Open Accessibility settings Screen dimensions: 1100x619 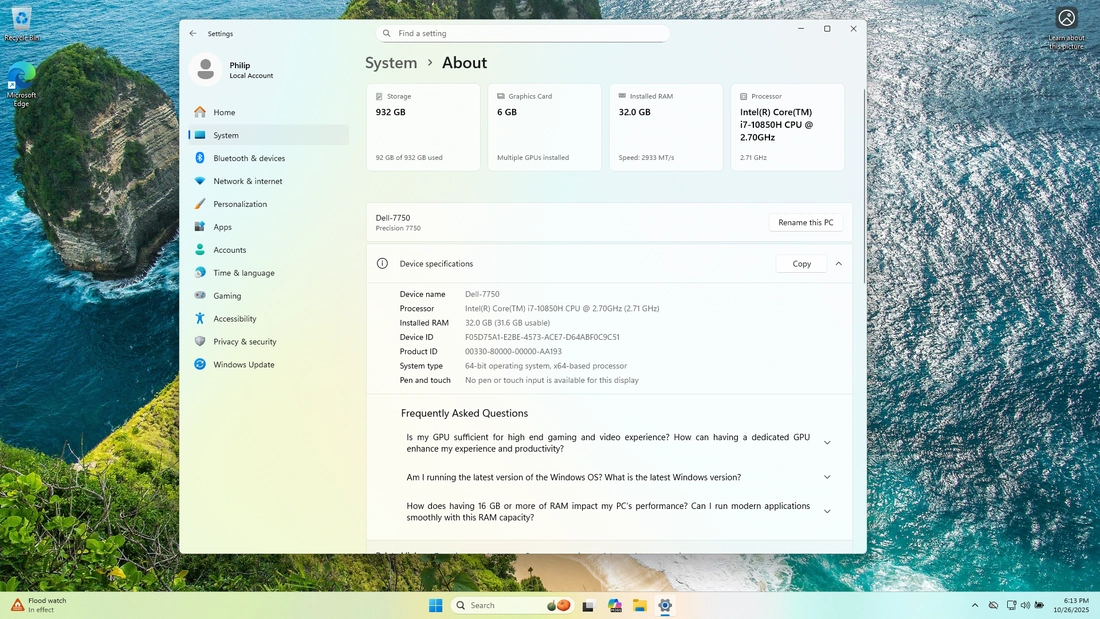(234, 319)
